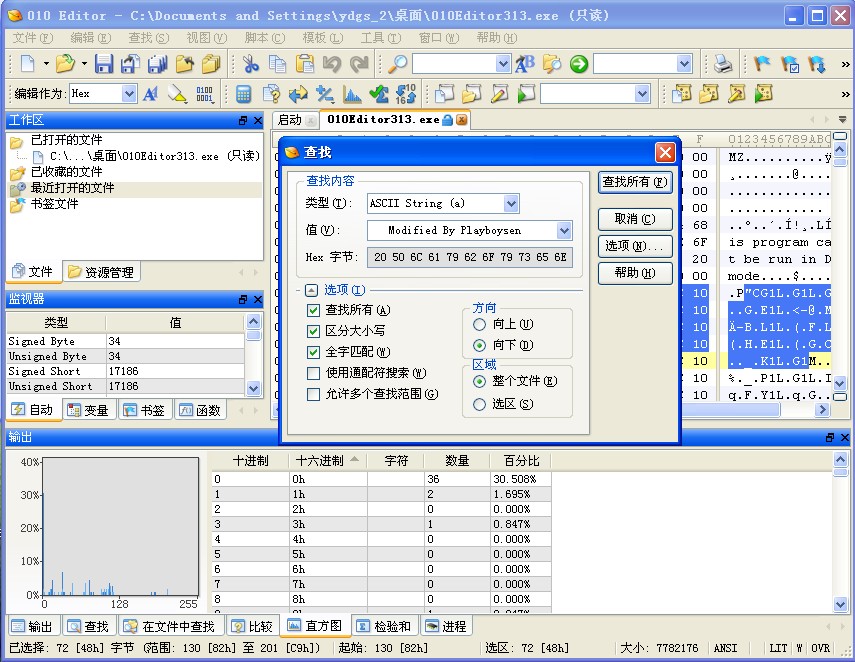This screenshot has height=662, width=855.
Task: Click the New file icon
Action: coord(27,64)
